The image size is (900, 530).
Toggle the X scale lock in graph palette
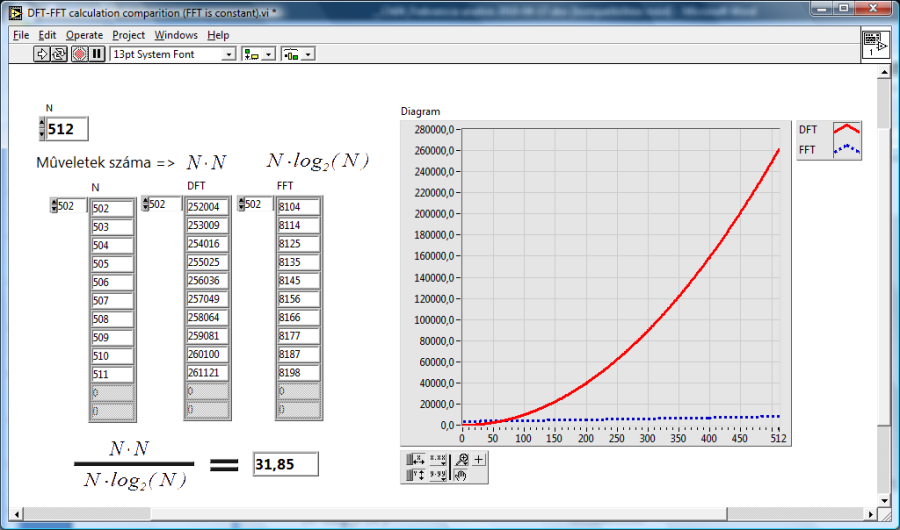coord(410,459)
